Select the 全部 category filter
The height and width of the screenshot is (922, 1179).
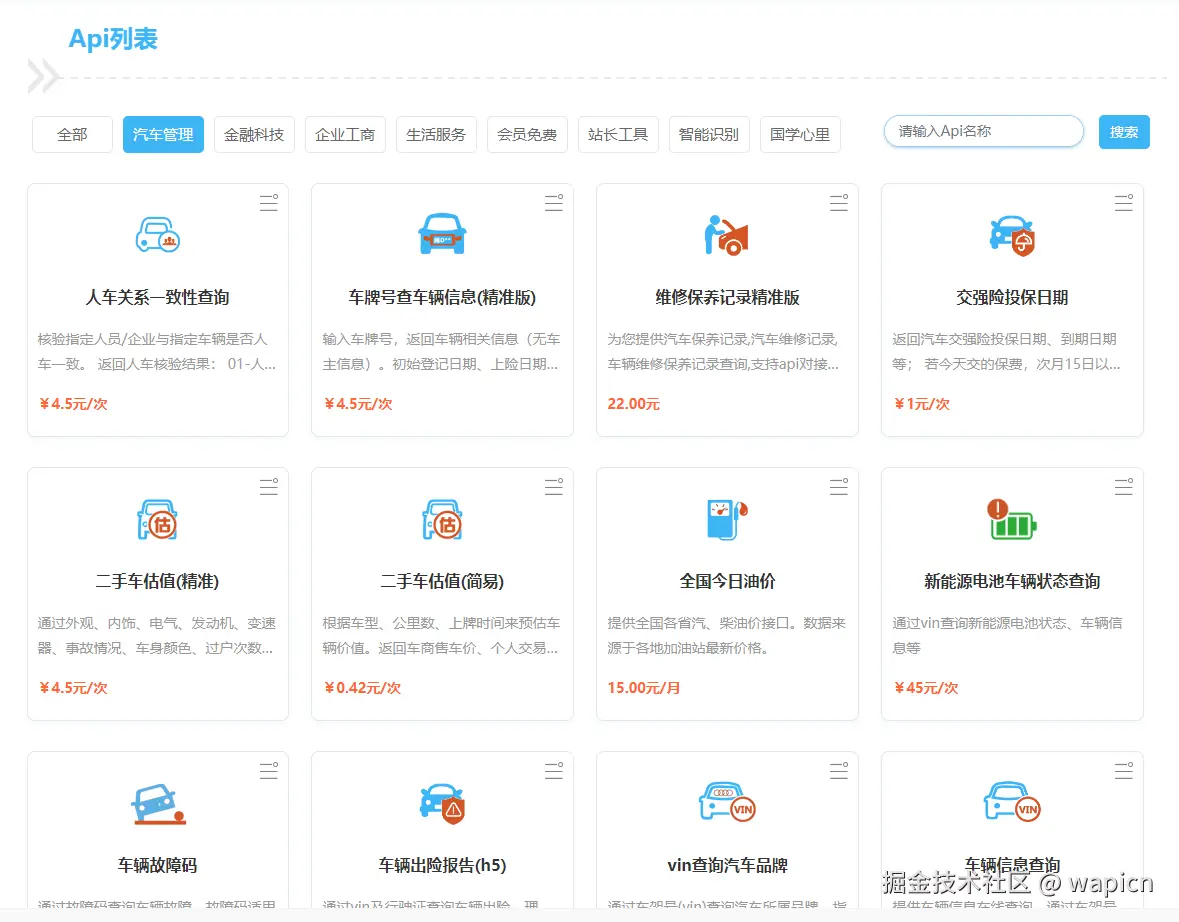pos(71,134)
